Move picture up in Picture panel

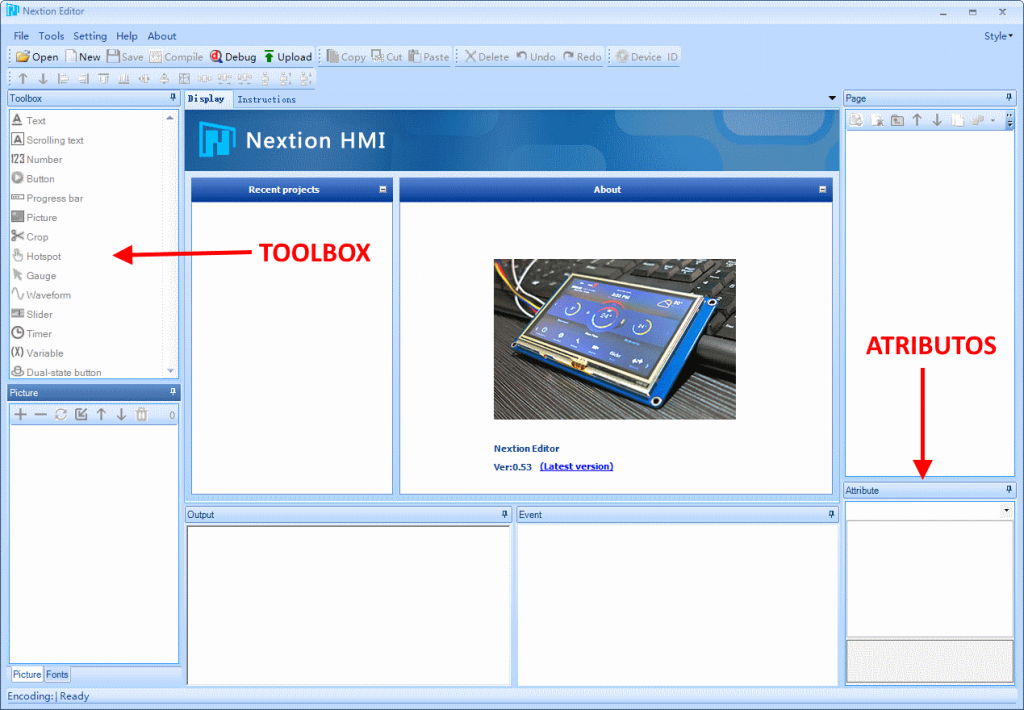click(x=101, y=415)
